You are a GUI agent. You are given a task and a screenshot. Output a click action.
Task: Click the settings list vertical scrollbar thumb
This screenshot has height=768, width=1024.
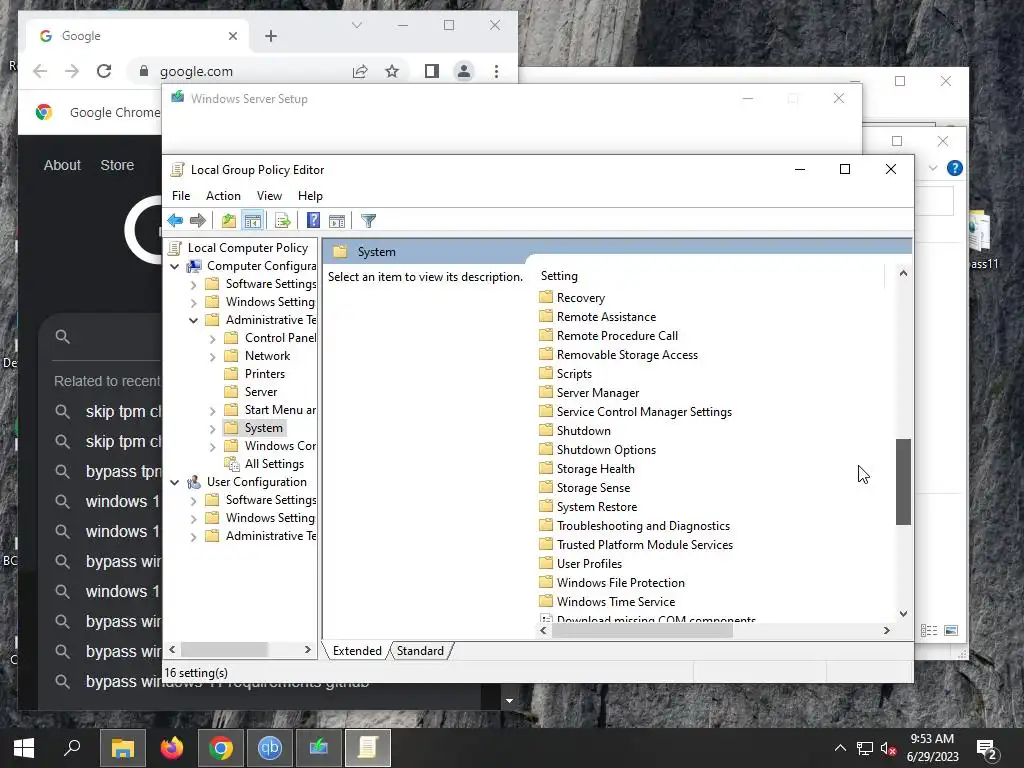coord(903,482)
